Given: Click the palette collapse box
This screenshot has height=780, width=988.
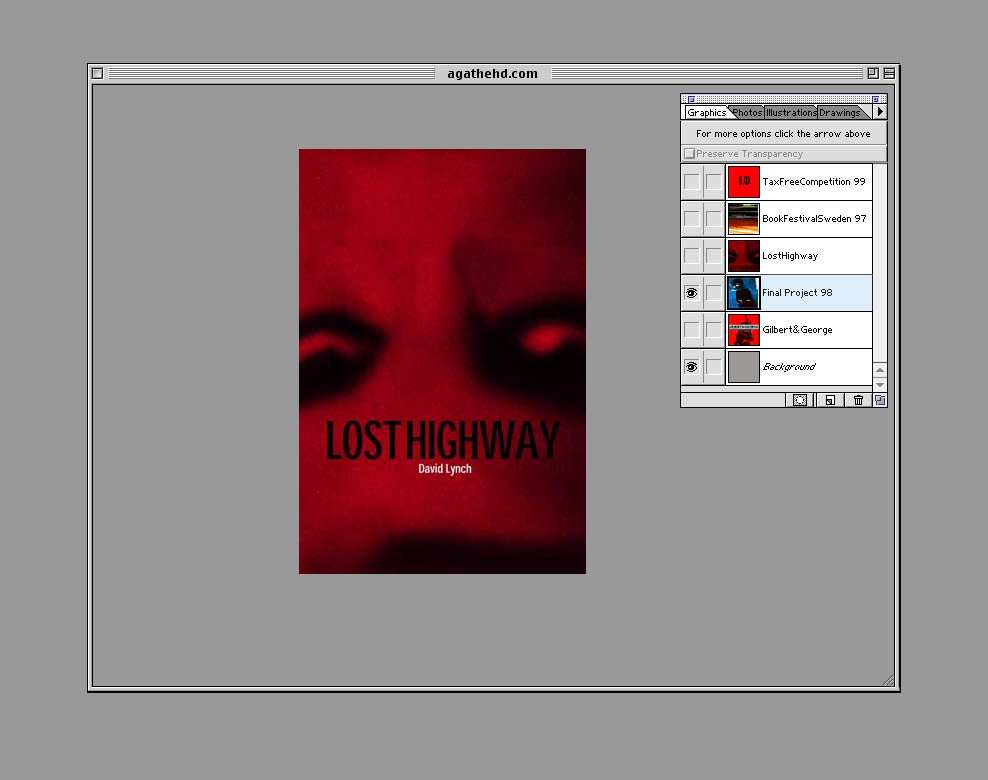Looking at the screenshot, I should coord(876,99).
